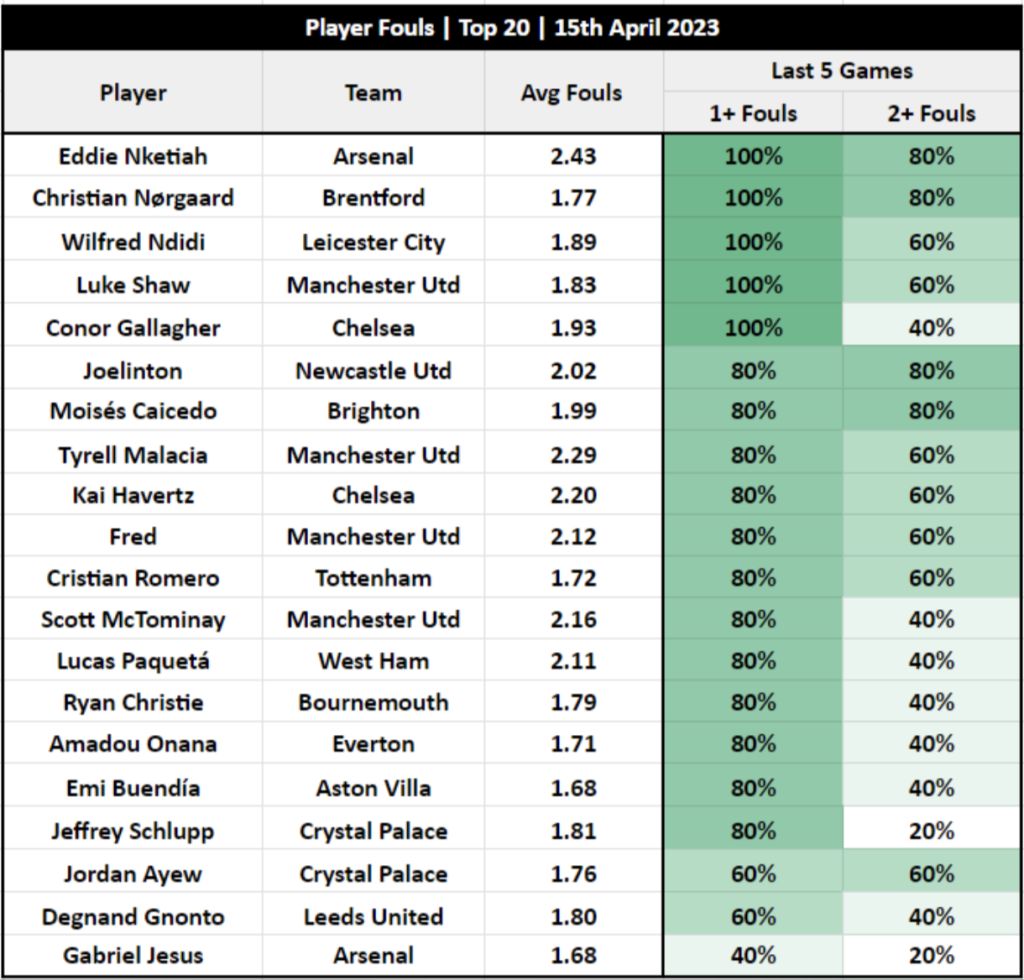This screenshot has width=1024, height=980.
Task: Click Christian Nørgaard's Brentford team cell
Action: pyautogui.click(x=373, y=197)
